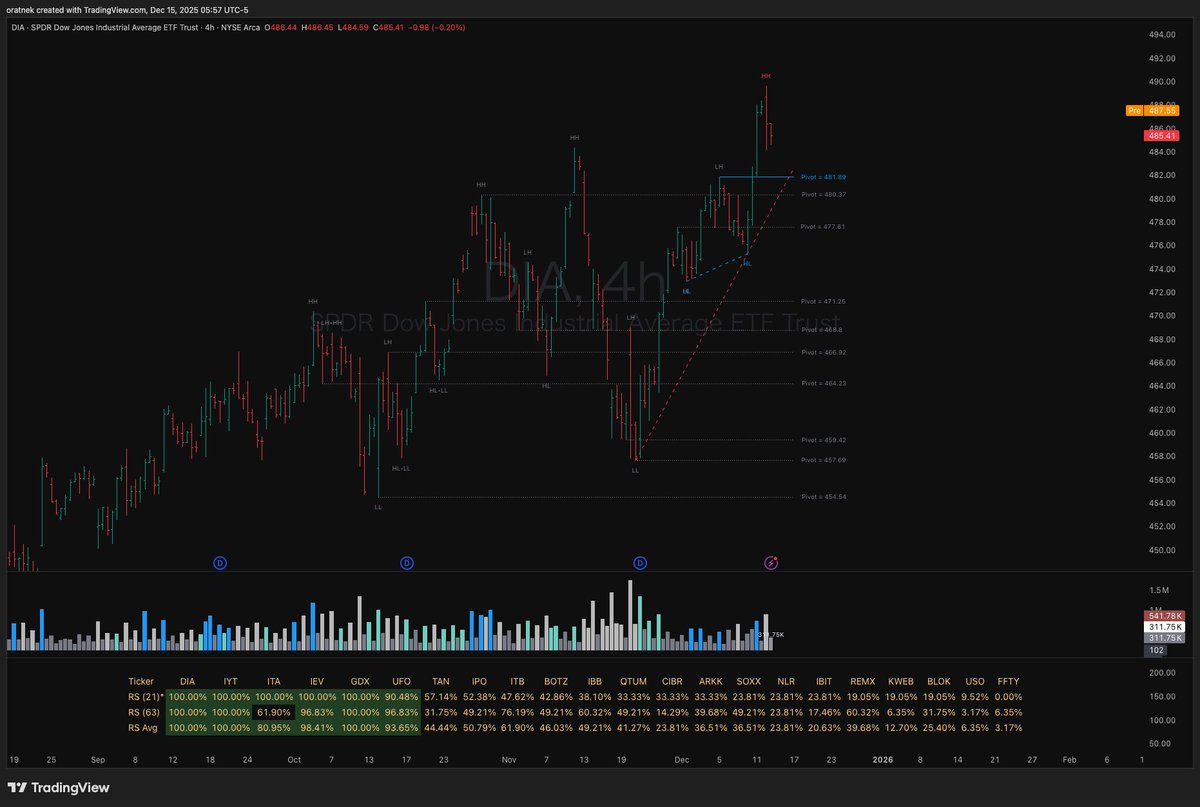This screenshot has width=1200, height=807.
Task: Click the 494.00 price axis label
Action: click(1161, 34)
